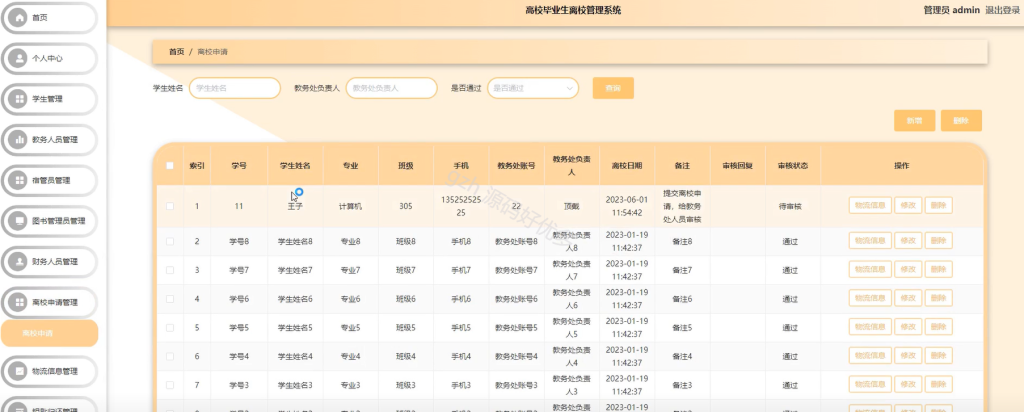Screen dimensions: 1024x412
Task: Click 物流信息 button for row 学号8
Action: pos(870,241)
